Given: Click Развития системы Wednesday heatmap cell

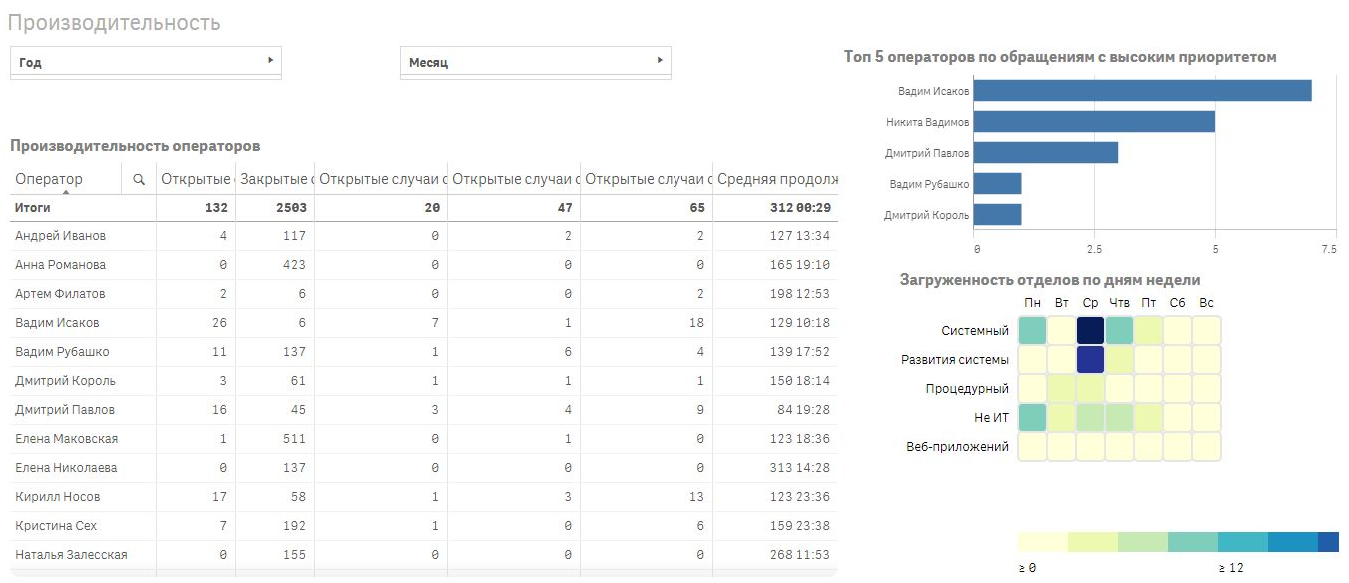Looking at the screenshot, I should click(x=1090, y=359).
